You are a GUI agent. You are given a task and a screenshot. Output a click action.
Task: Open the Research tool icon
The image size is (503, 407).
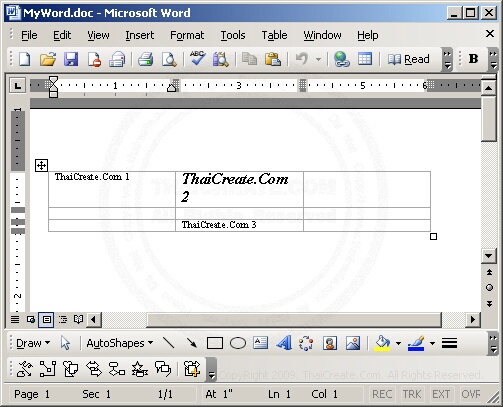pyautogui.click(x=221, y=60)
